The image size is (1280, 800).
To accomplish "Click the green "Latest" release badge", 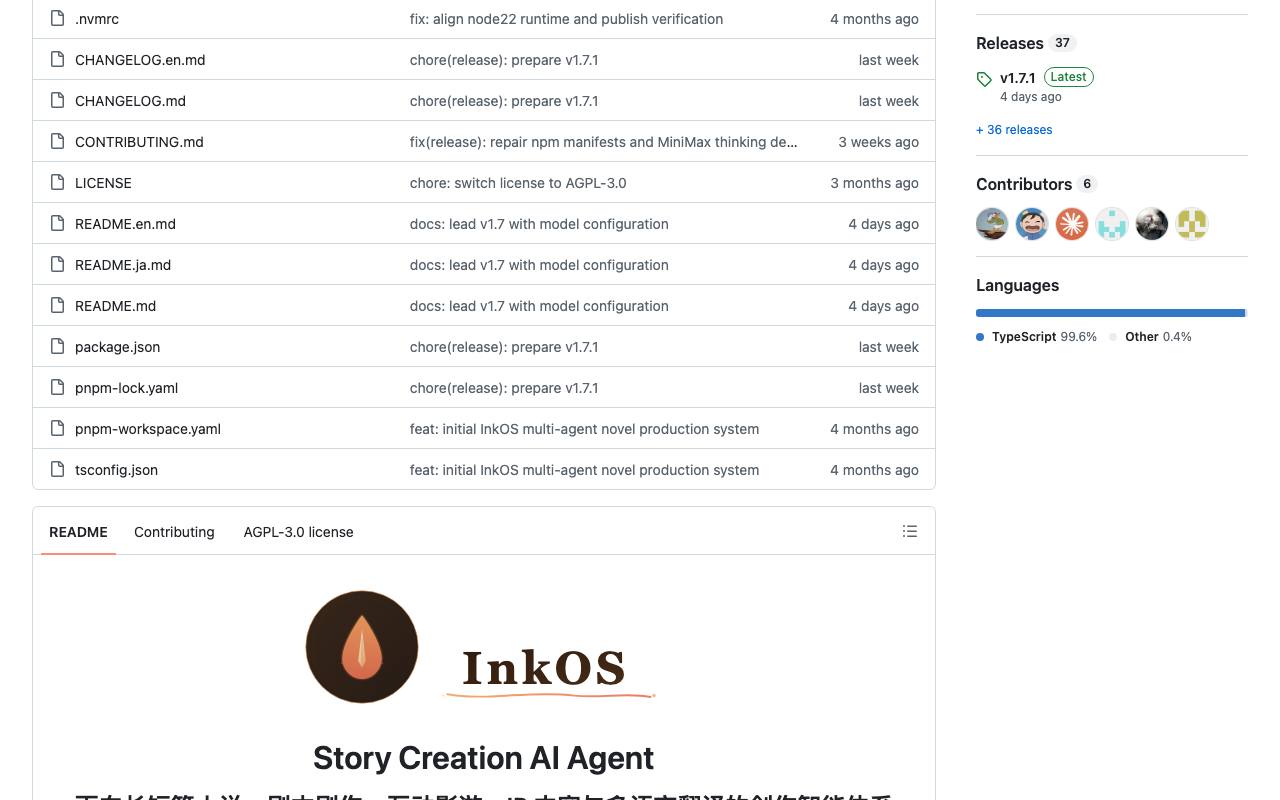I will pyautogui.click(x=1068, y=77).
